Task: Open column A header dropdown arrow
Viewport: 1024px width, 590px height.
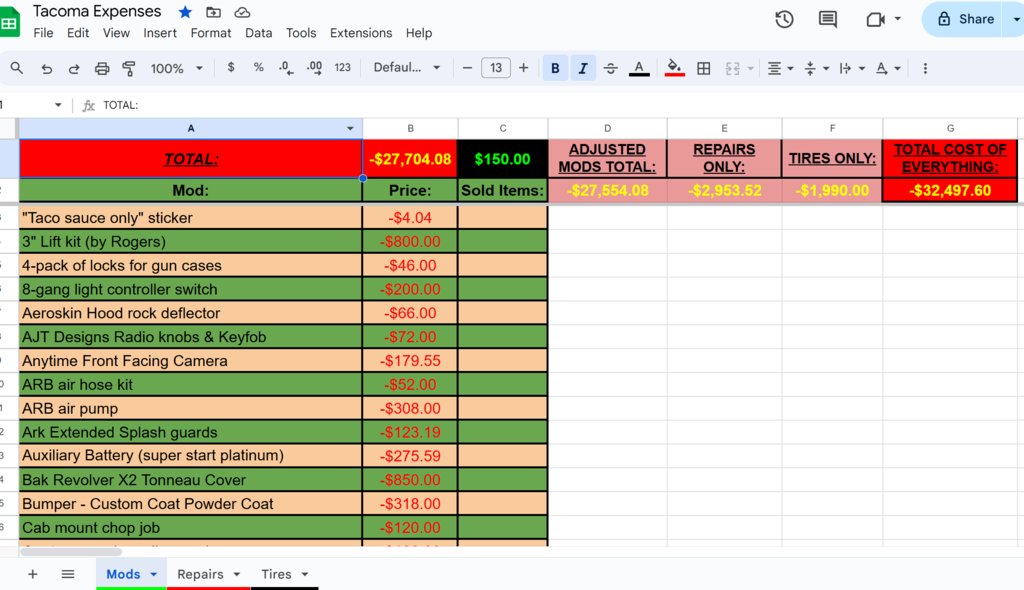Action: [350, 129]
